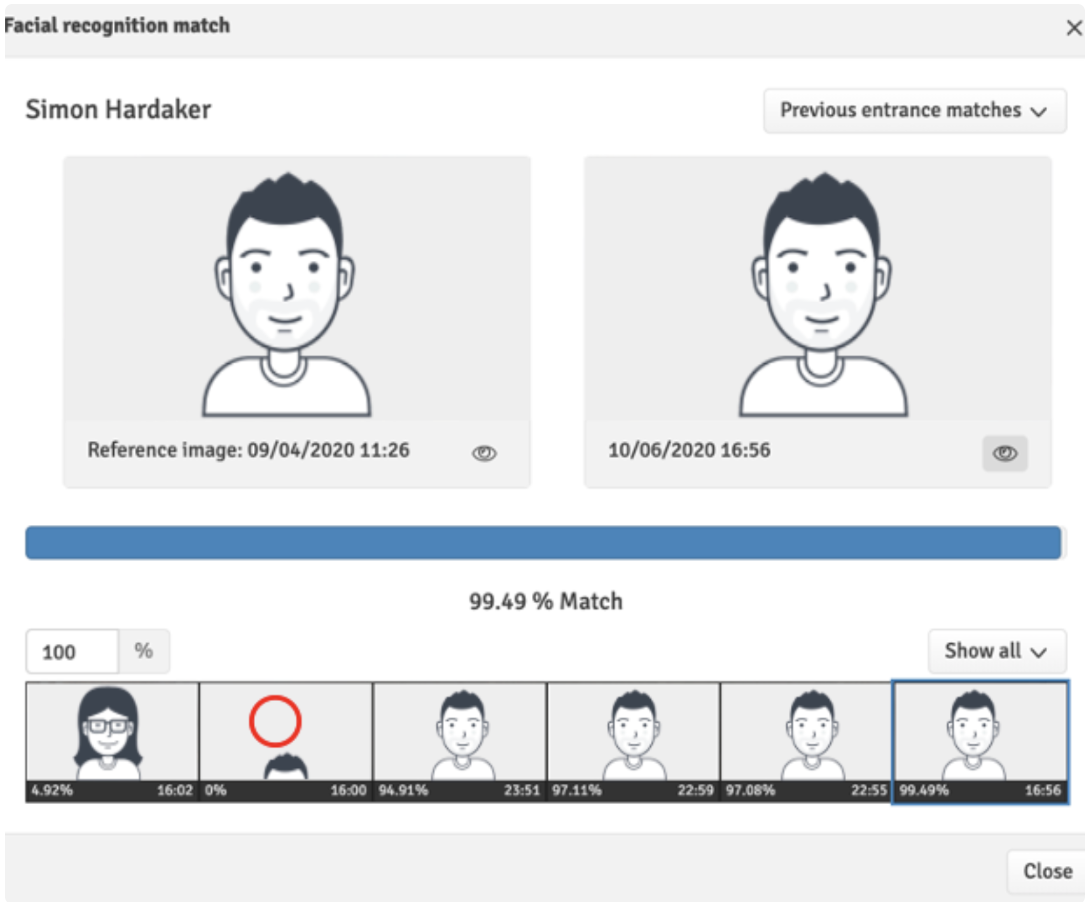Click the match threshold percentage field
Viewport: 1090px width, 902px height.
coord(72,652)
